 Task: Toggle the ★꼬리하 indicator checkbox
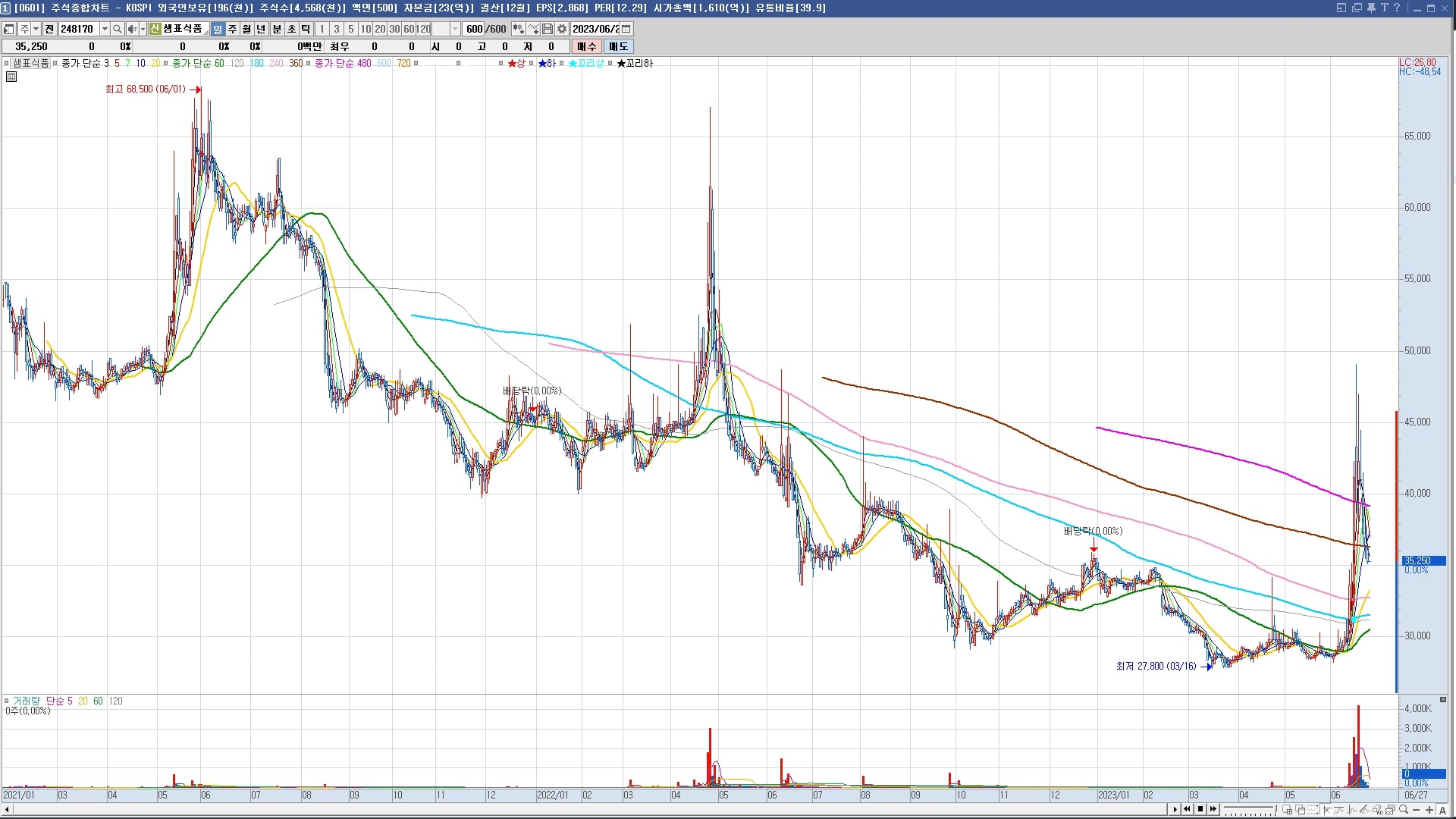coord(610,63)
